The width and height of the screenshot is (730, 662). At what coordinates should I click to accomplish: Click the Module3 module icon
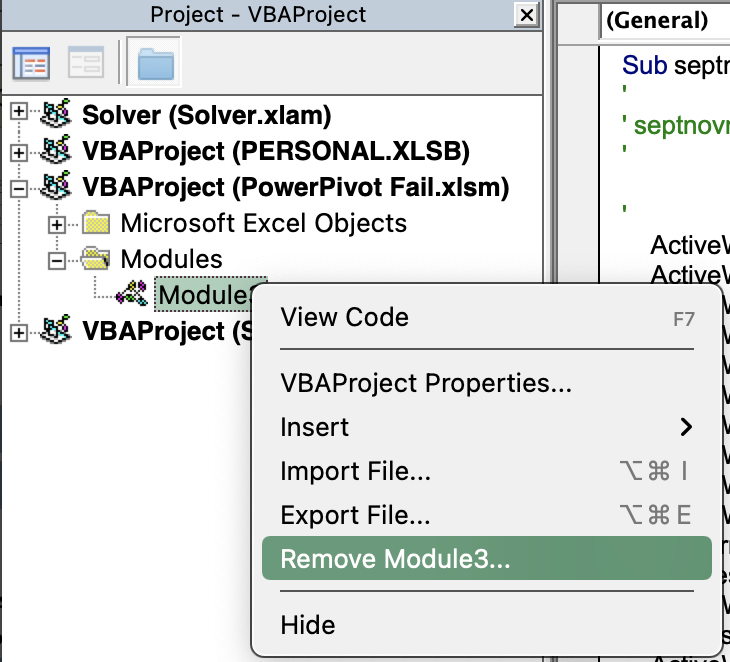coord(132,293)
